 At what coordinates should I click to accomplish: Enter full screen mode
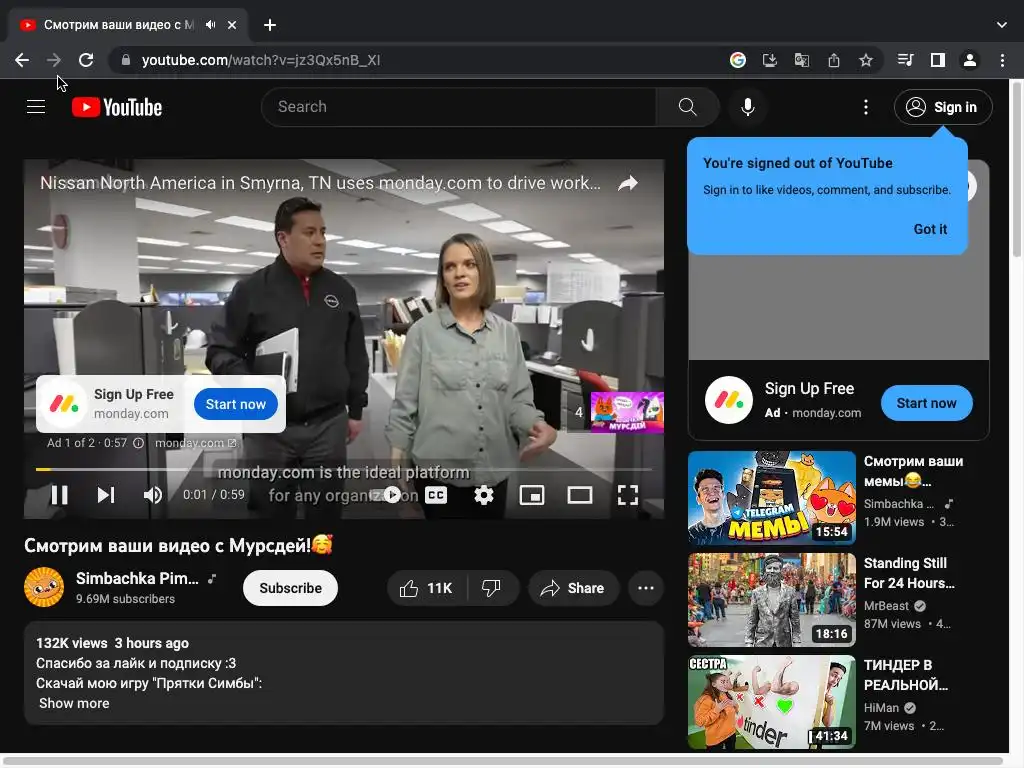click(628, 495)
